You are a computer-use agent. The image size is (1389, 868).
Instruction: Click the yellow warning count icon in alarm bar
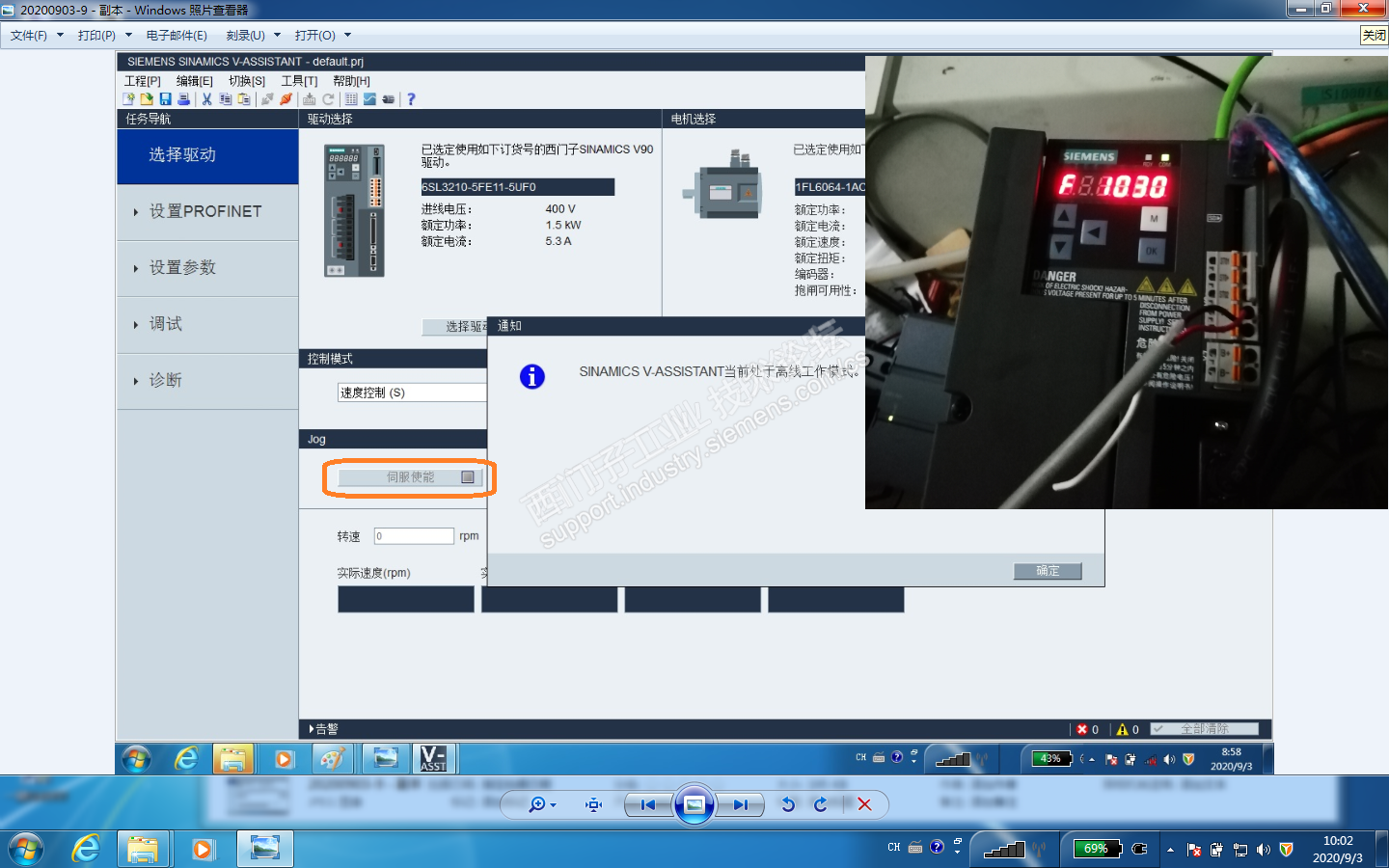(x=1122, y=729)
